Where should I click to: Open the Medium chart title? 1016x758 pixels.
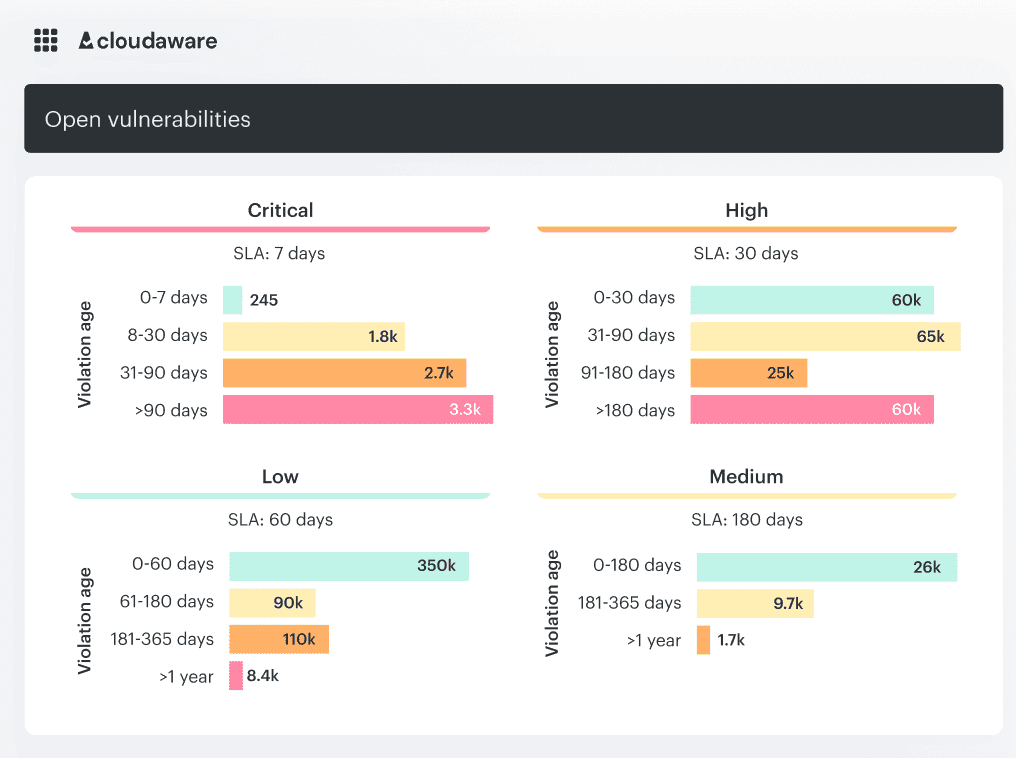[x=746, y=476]
